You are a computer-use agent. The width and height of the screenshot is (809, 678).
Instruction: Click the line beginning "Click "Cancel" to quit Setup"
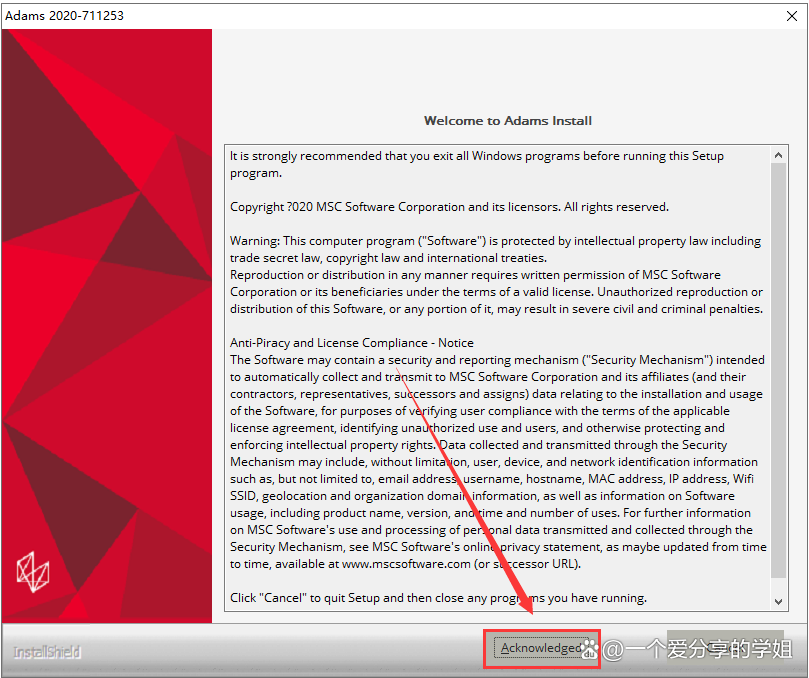click(x=438, y=598)
